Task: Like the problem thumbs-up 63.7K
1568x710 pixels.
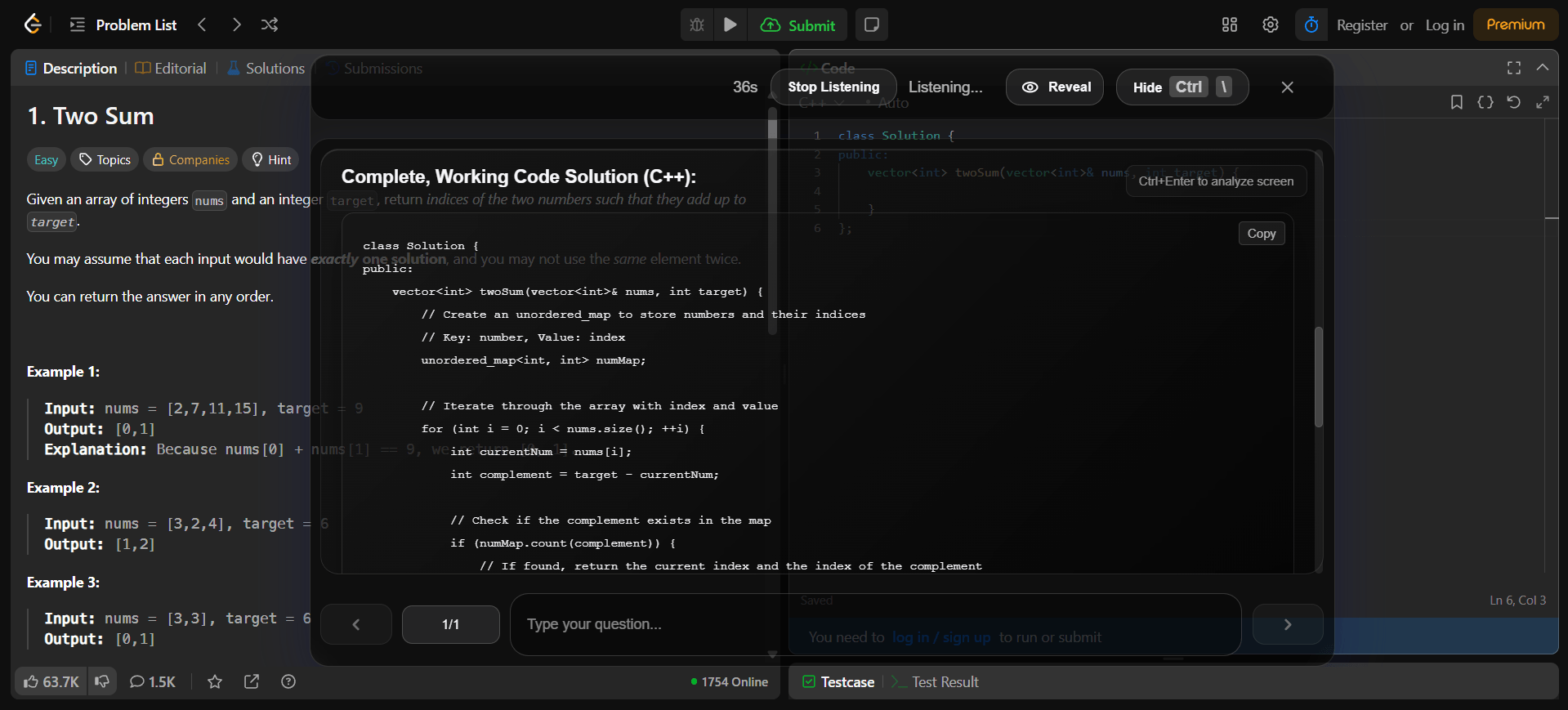Action: click(51, 682)
